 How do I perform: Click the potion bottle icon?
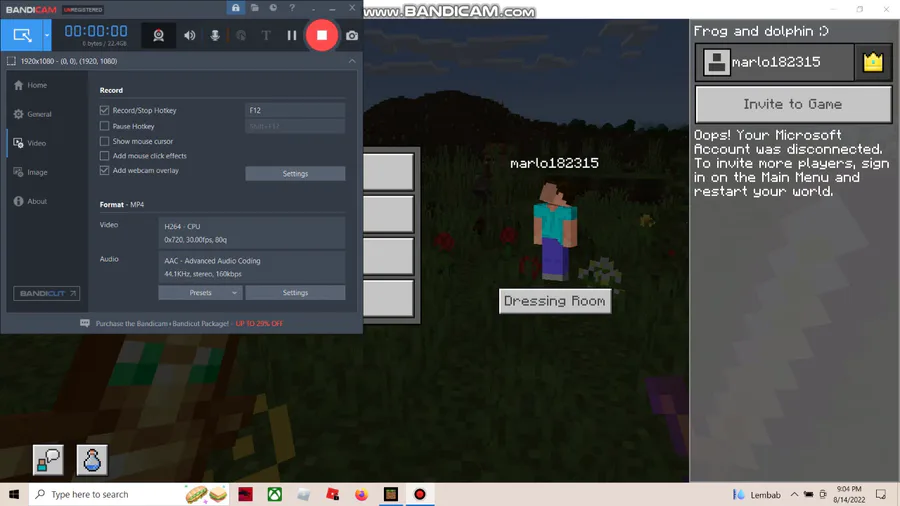(92, 460)
